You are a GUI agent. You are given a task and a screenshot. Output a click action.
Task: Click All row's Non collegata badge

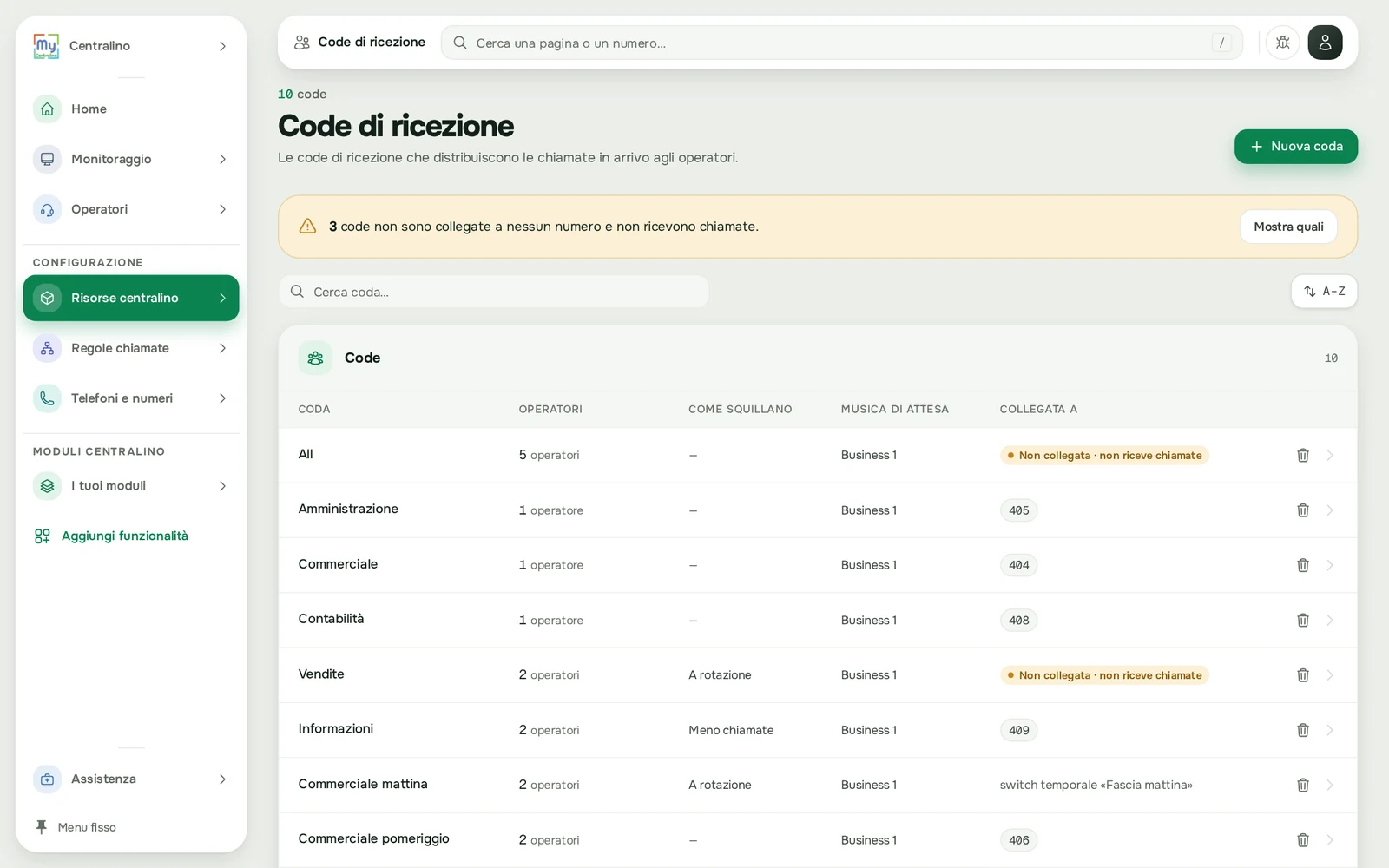(x=1104, y=456)
